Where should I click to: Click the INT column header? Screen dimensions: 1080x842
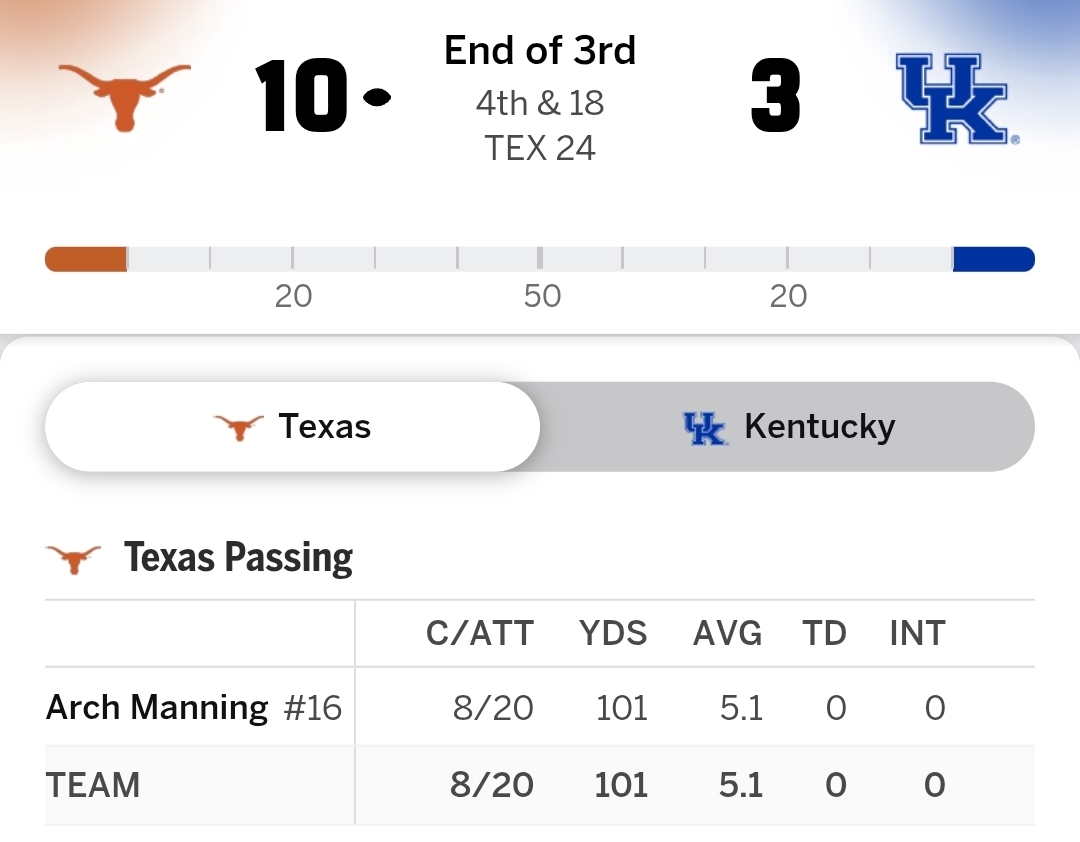[x=917, y=633]
